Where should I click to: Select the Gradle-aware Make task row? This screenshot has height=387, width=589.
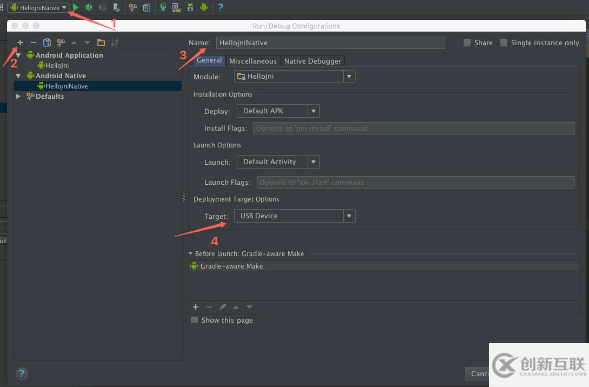(384, 266)
